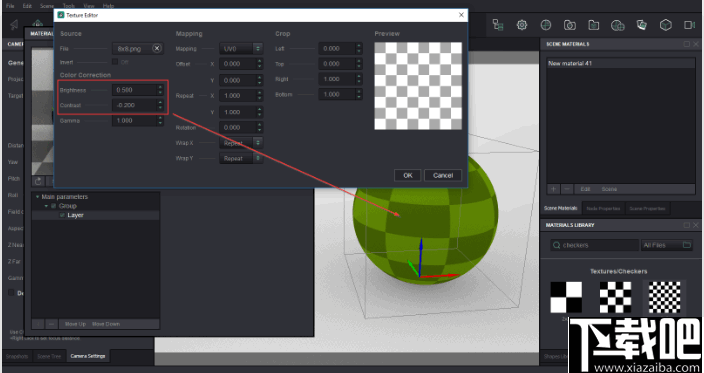This screenshot has width=704, height=373.
Task: Click the Brightness value stepper arrows
Action: [x=160, y=90]
